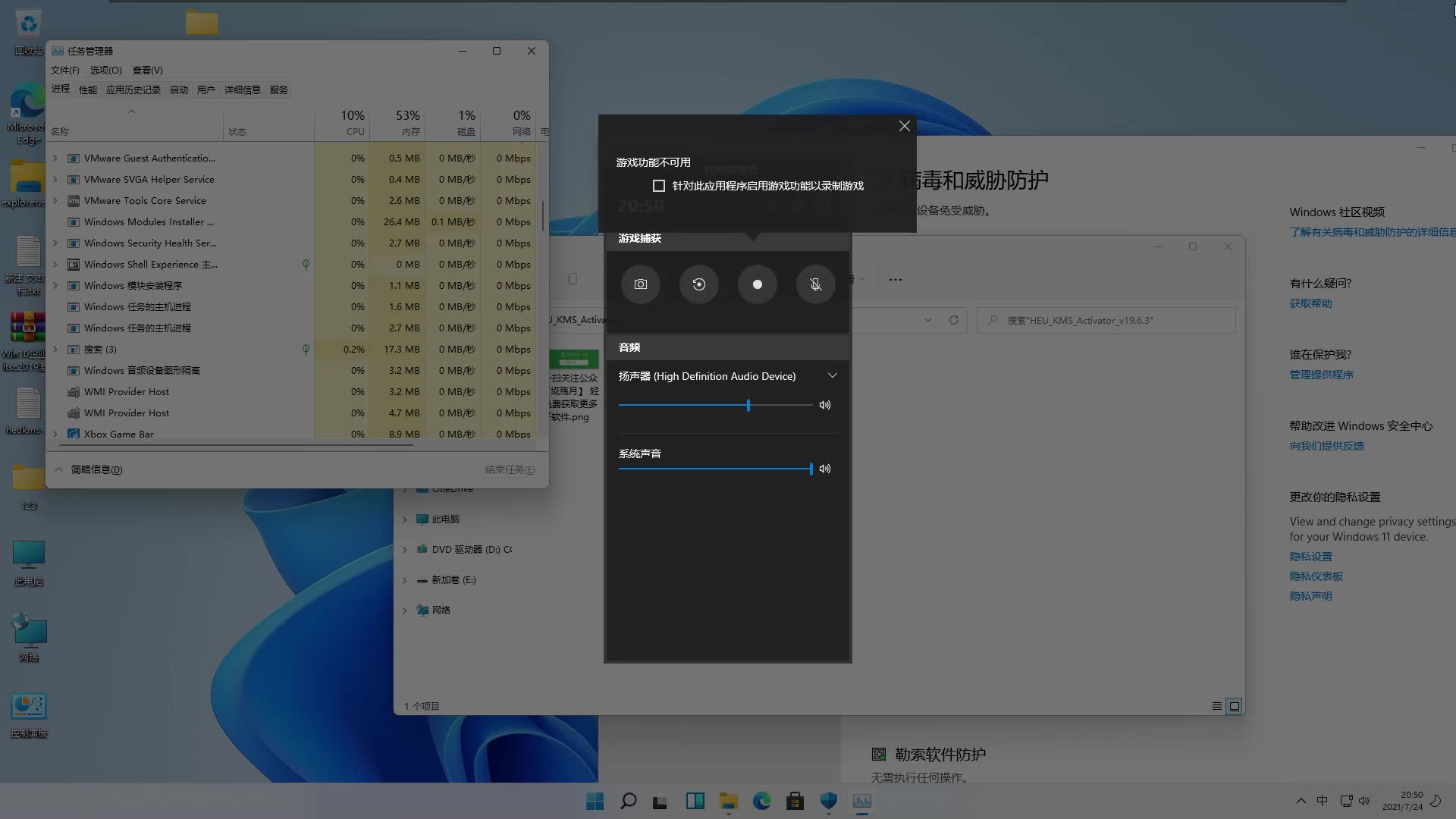Select Windows 音频设备图形隔离 process
This screenshot has height=819, width=1456.
(293, 371)
